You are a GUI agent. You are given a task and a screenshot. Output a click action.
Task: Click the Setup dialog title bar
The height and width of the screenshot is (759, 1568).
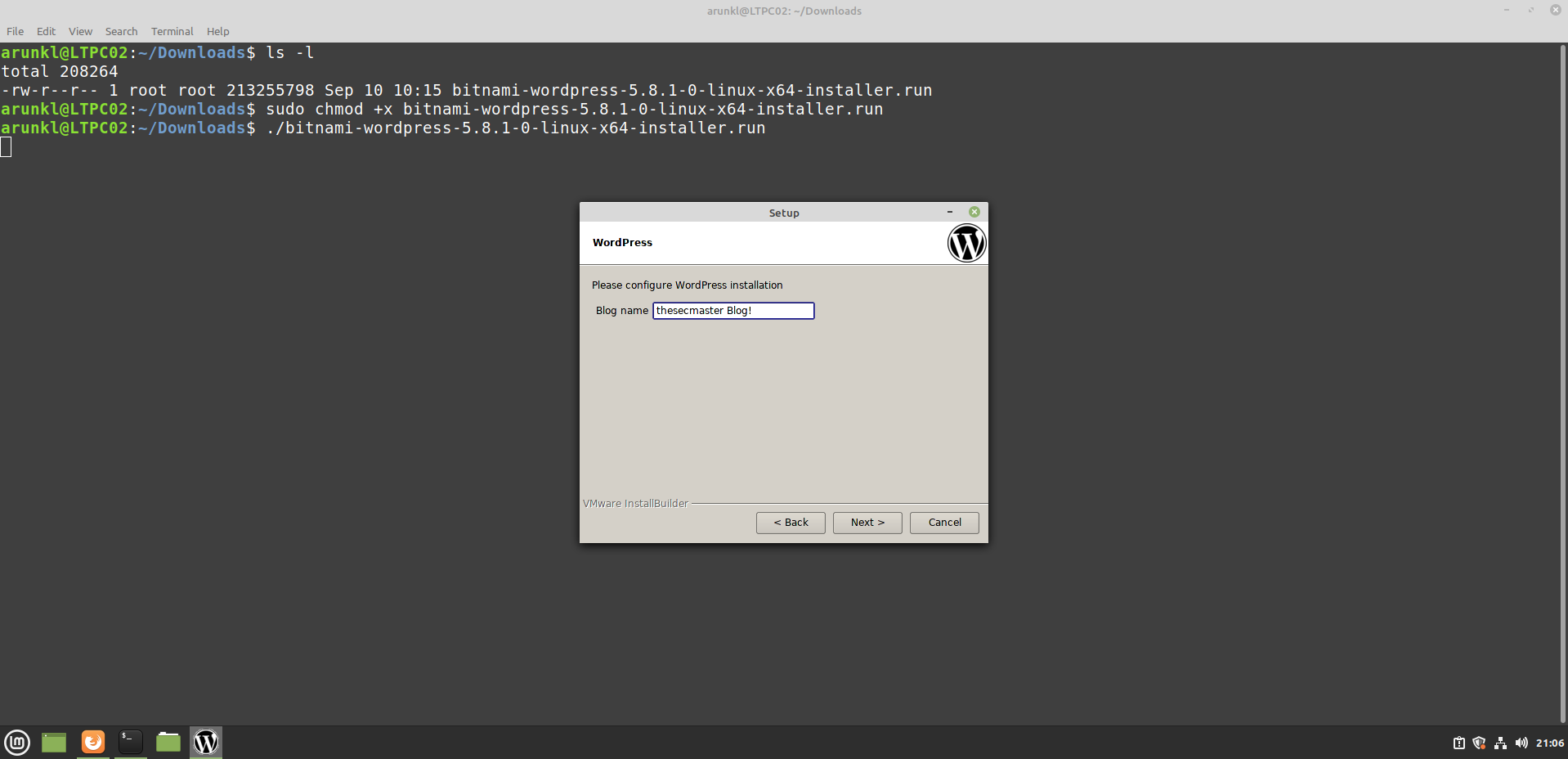(x=784, y=212)
